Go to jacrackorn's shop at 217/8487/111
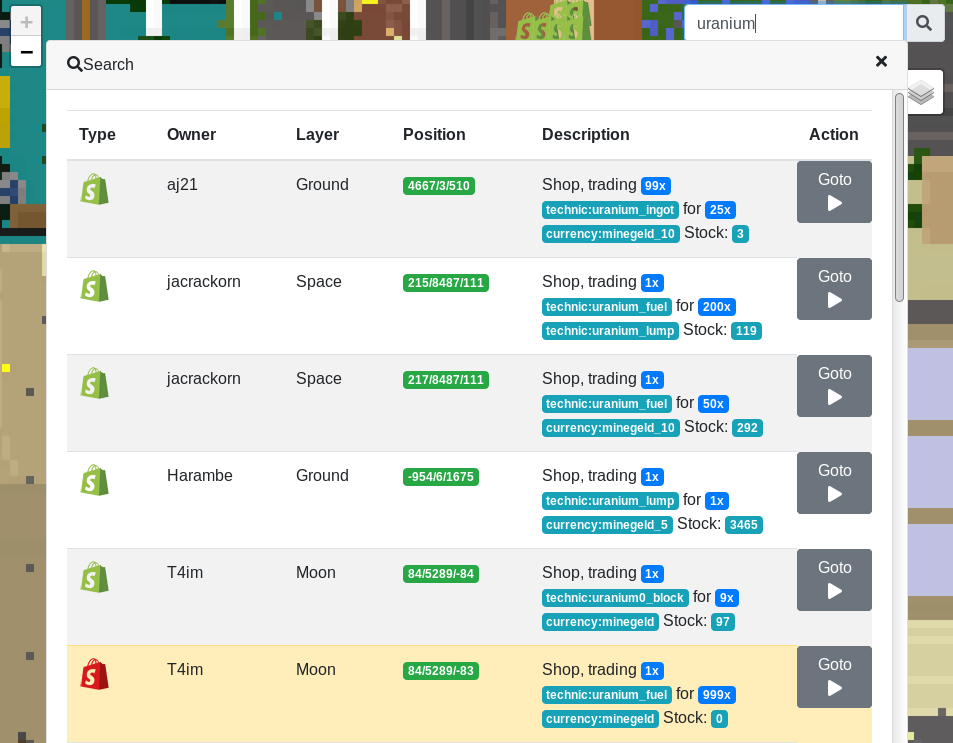Viewport: 953px width, 743px height. coord(834,386)
